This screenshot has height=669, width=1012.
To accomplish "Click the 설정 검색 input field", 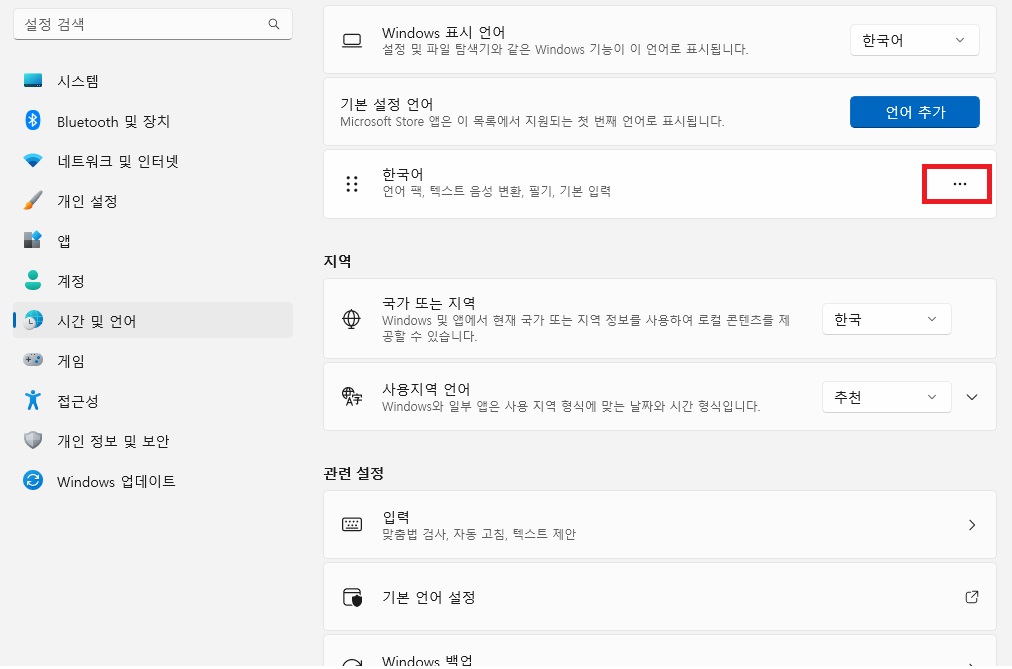I will coord(153,24).
